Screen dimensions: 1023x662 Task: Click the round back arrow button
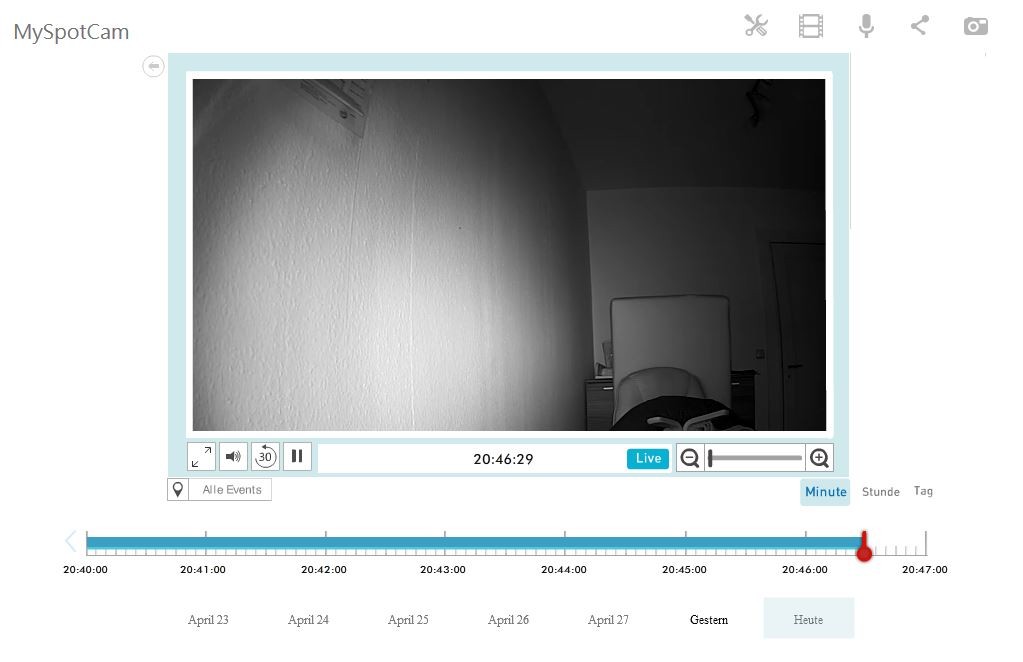tap(153, 66)
